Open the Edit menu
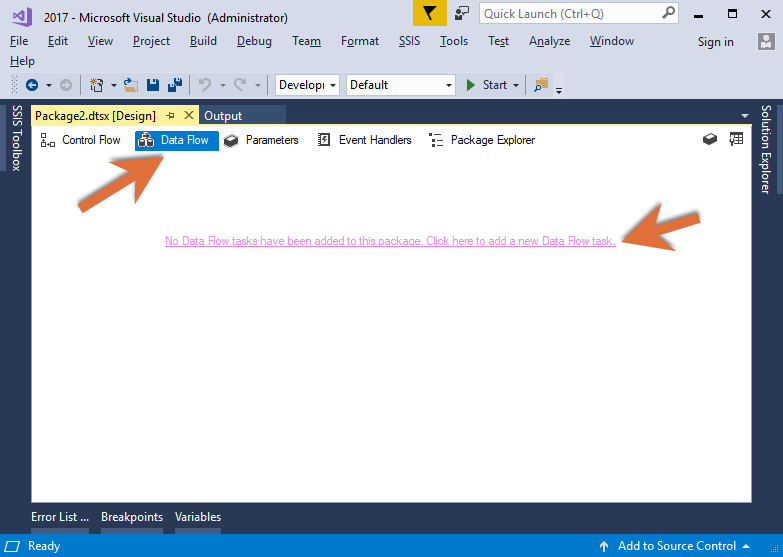 coord(58,41)
